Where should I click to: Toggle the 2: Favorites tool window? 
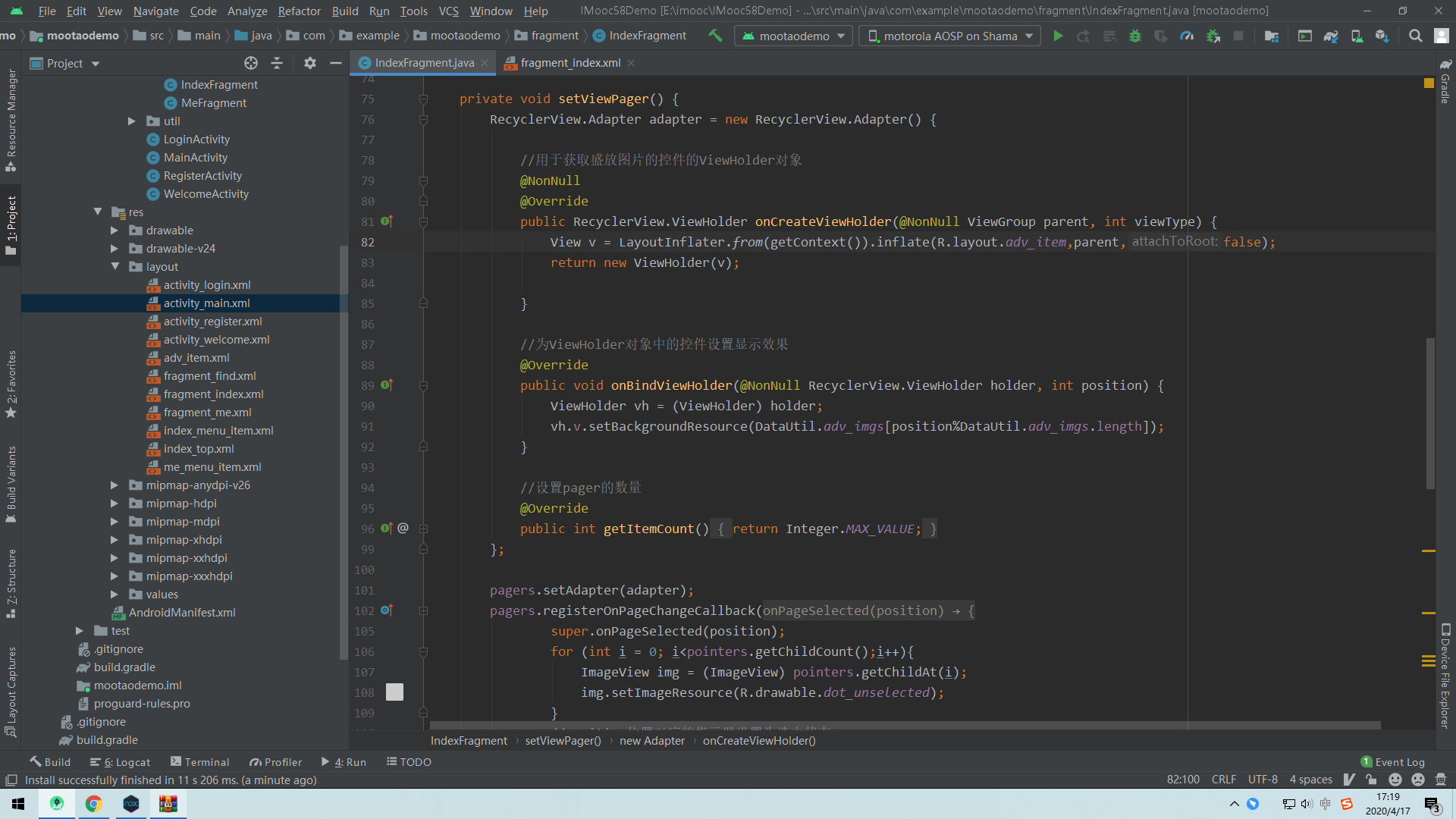11,384
